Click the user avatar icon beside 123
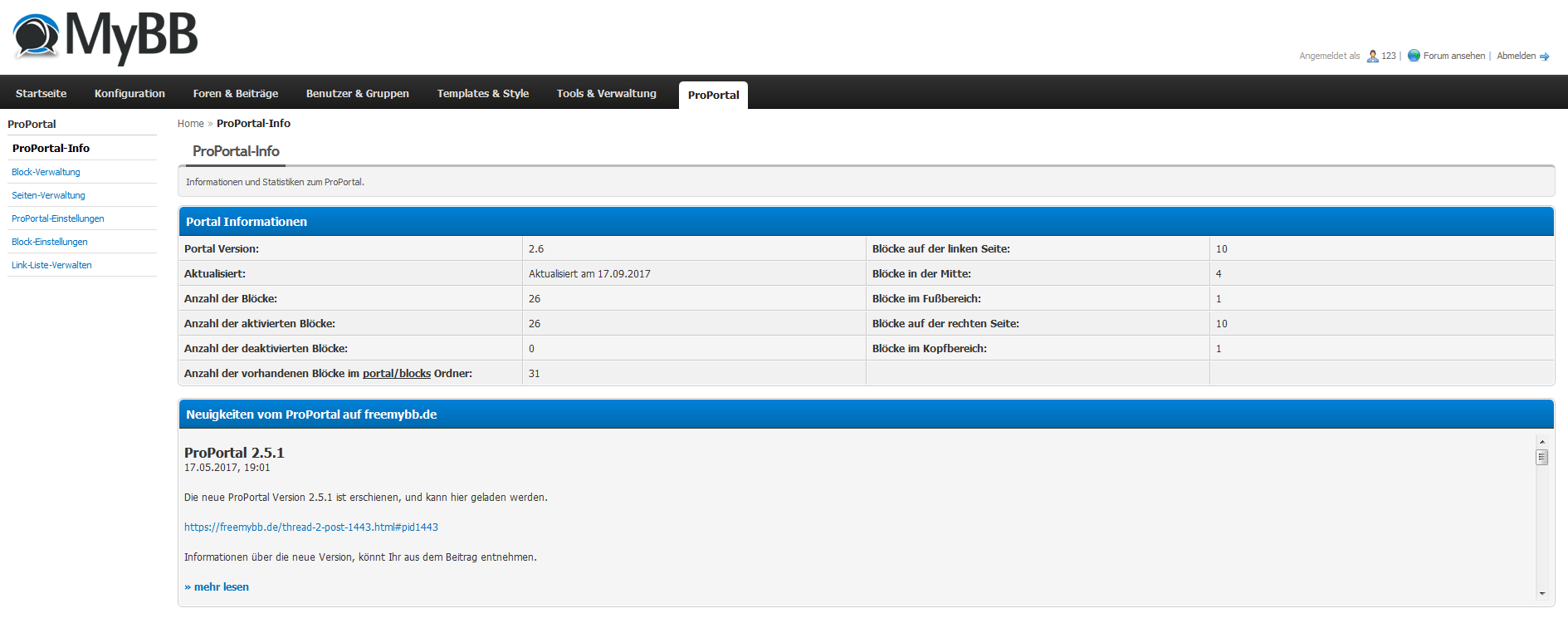Image resolution: width=1568 pixels, height=628 pixels. coord(1373,56)
